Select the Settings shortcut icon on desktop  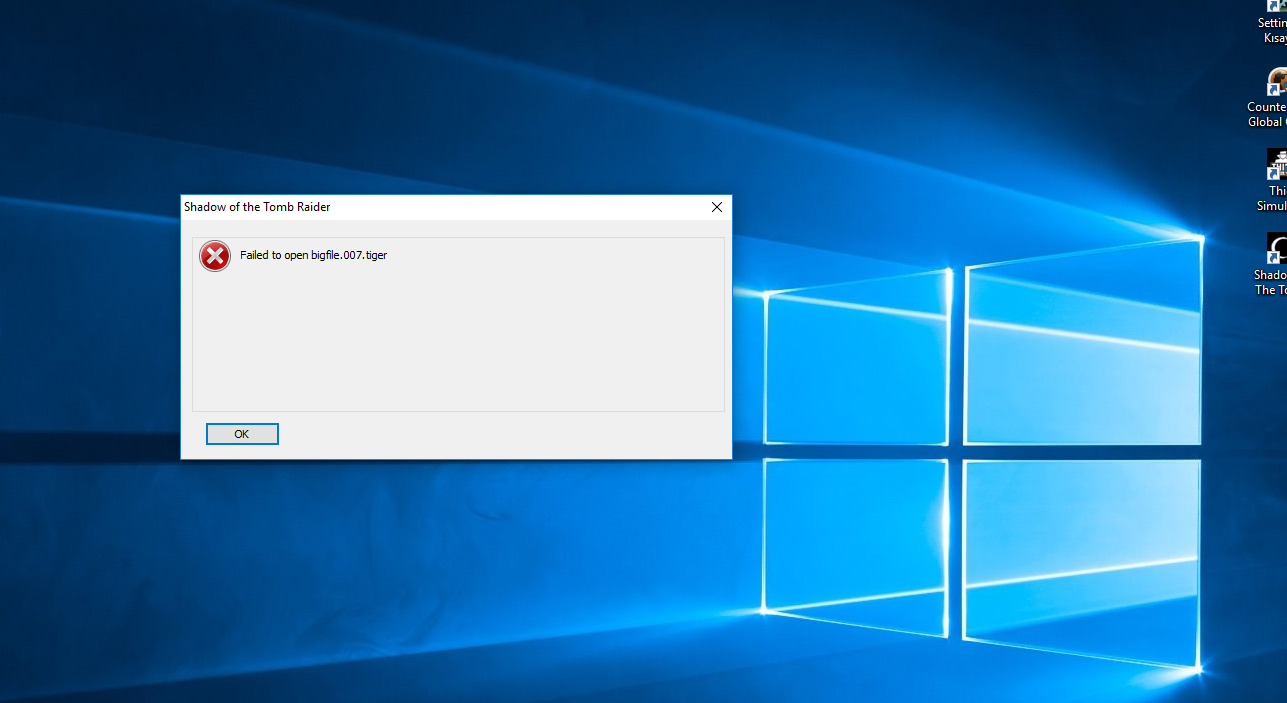(1277, 5)
